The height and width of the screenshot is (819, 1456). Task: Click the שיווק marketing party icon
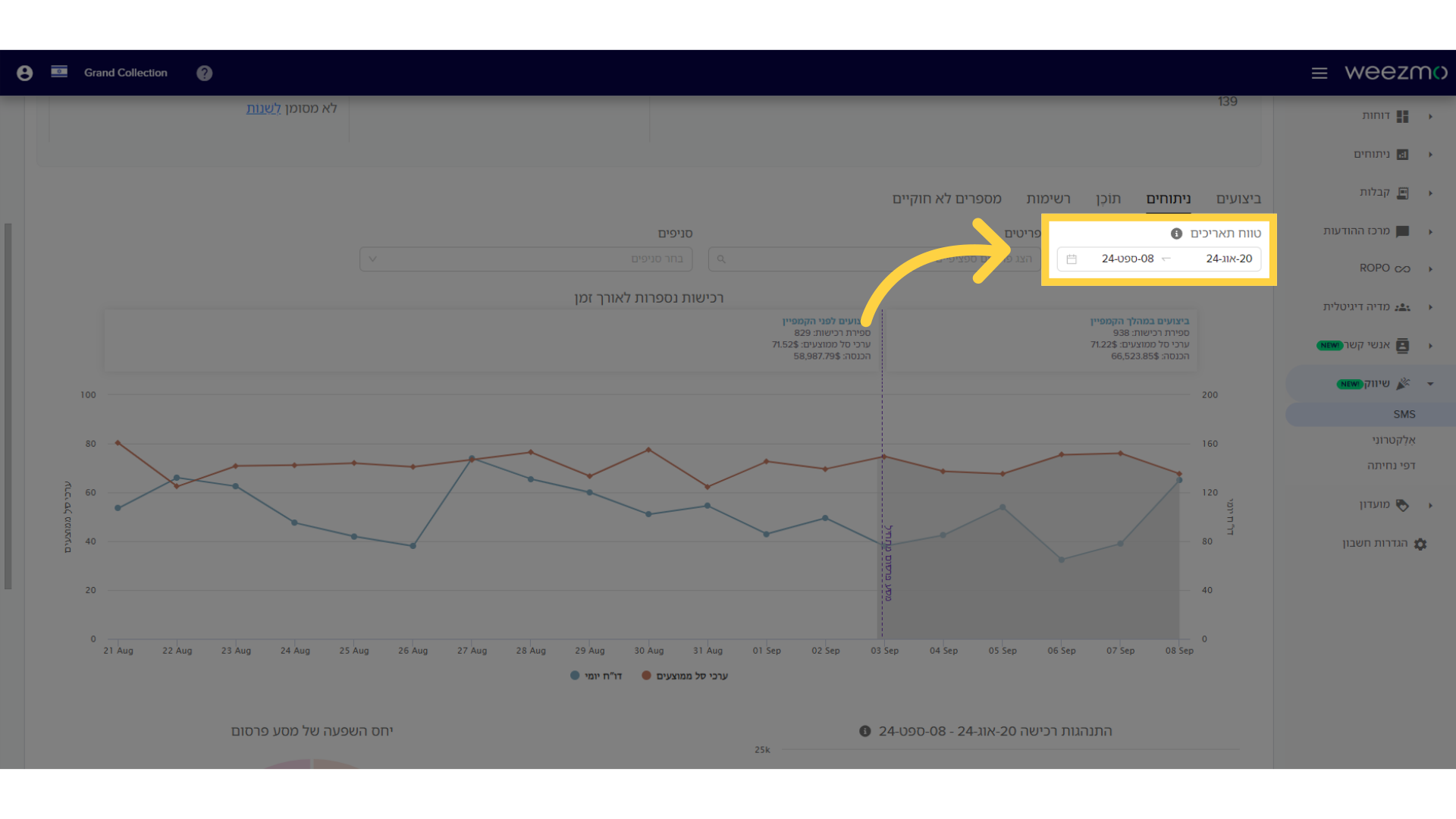pyautogui.click(x=1403, y=384)
